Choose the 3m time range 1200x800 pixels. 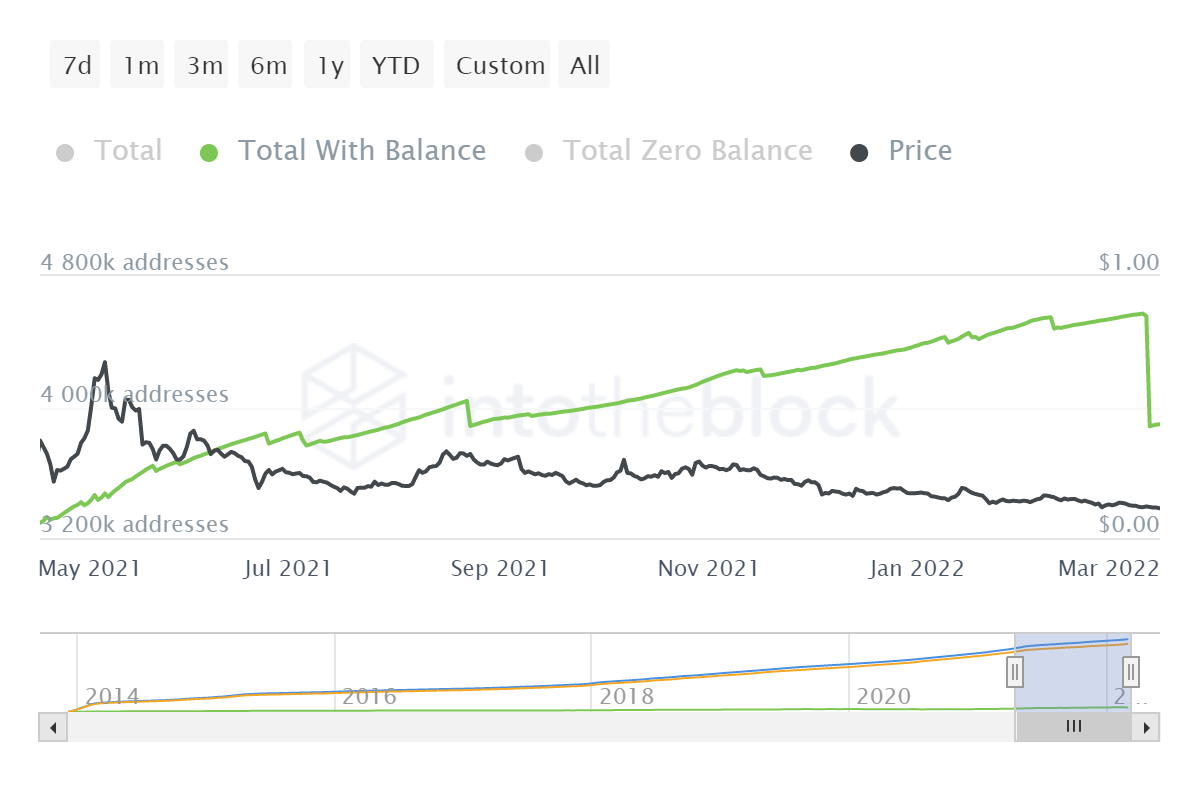[x=204, y=66]
